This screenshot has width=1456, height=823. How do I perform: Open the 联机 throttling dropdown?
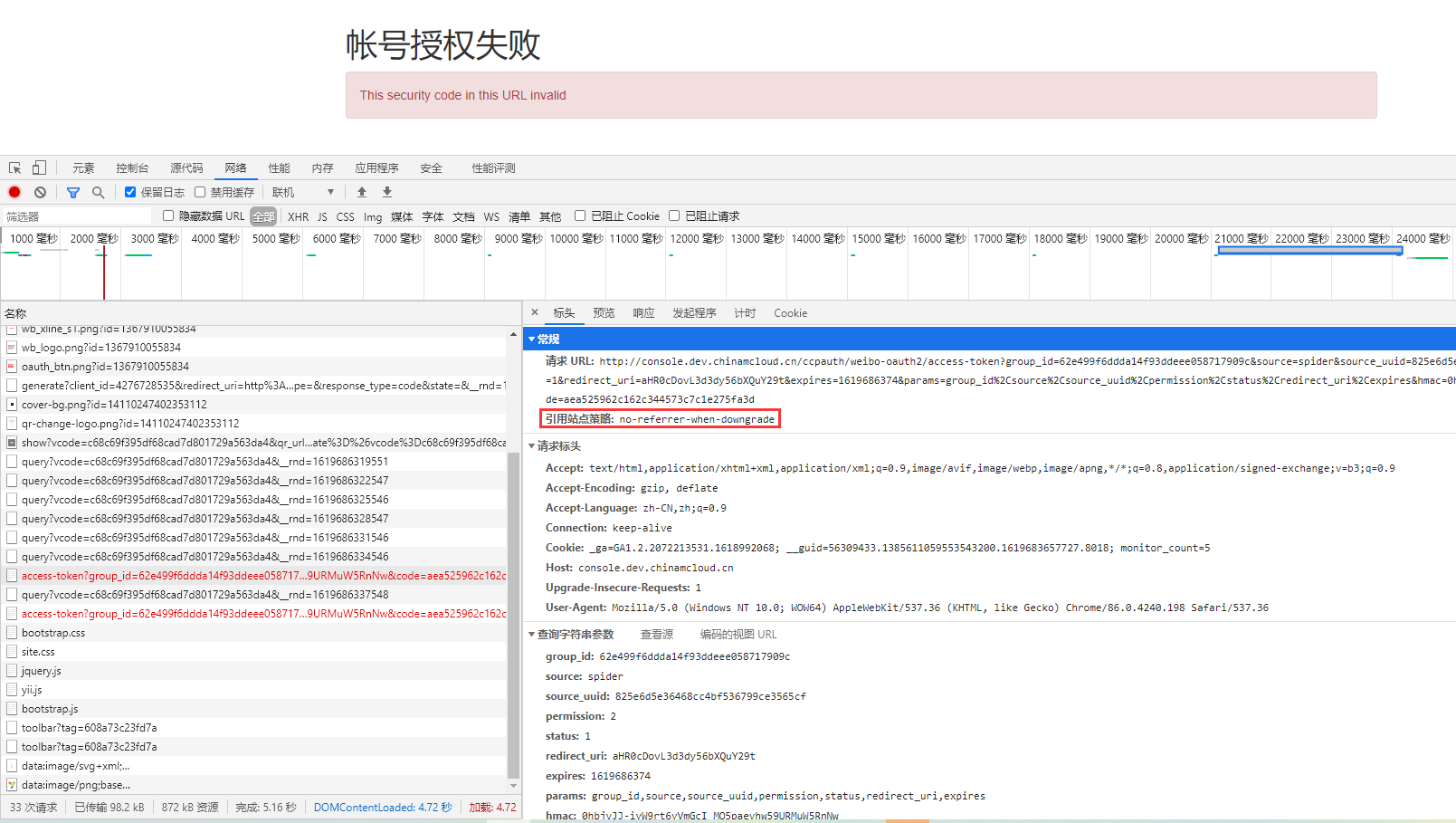pos(303,192)
